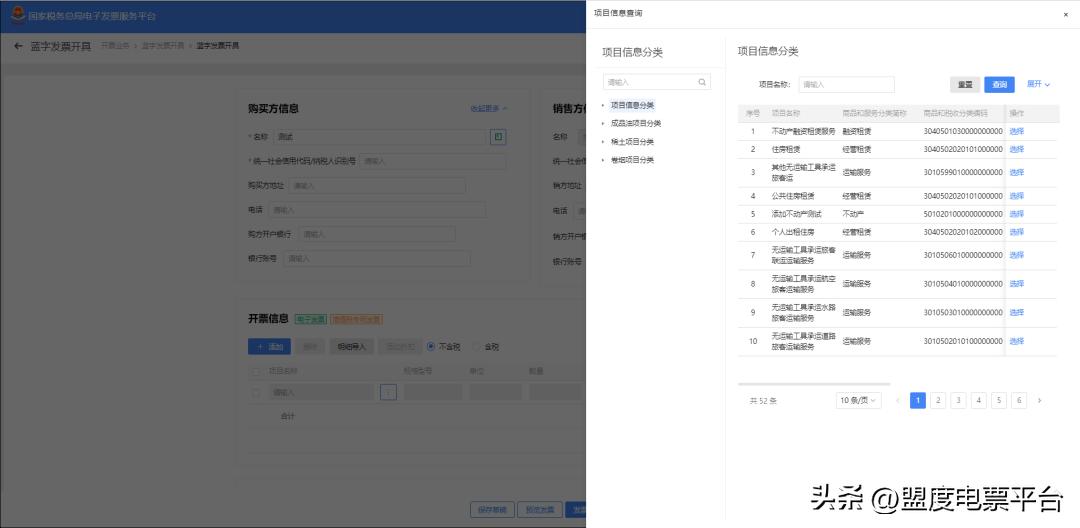1080x528 pixels.
Task: Click the buyer 银行账号 input field
Action: [x=377, y=259]
